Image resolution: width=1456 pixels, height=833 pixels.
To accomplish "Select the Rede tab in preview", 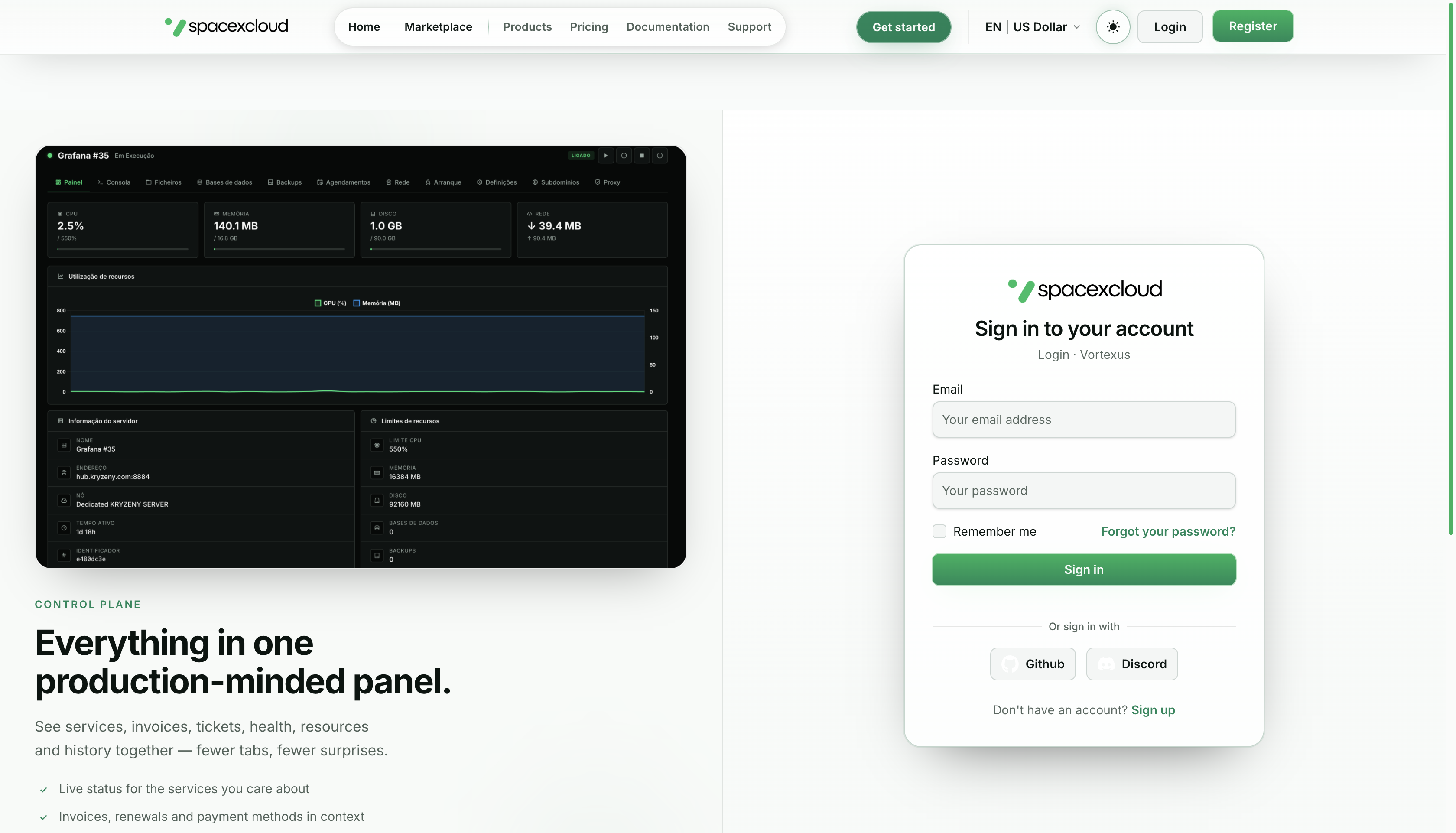I will (x=398, y=182).
